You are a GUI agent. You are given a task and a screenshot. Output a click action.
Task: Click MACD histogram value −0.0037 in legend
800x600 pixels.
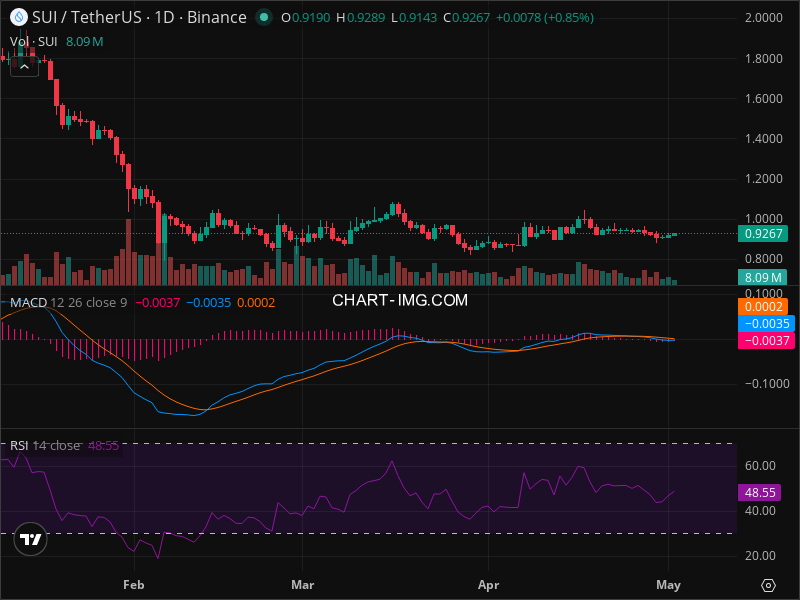[x=158, y=303]
